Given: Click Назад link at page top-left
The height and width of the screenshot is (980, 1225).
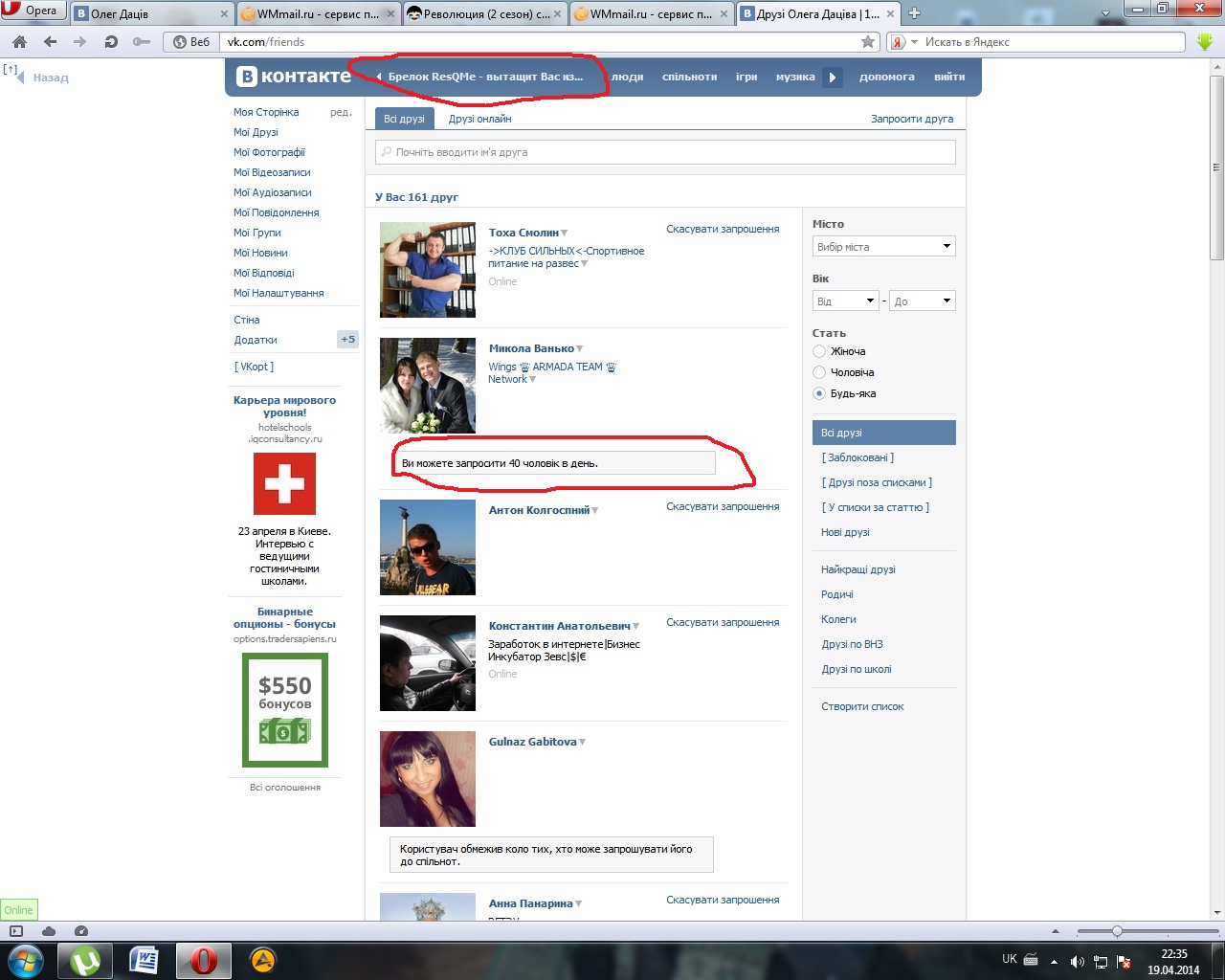Looking at the screenshot, I should click(51, 78).
